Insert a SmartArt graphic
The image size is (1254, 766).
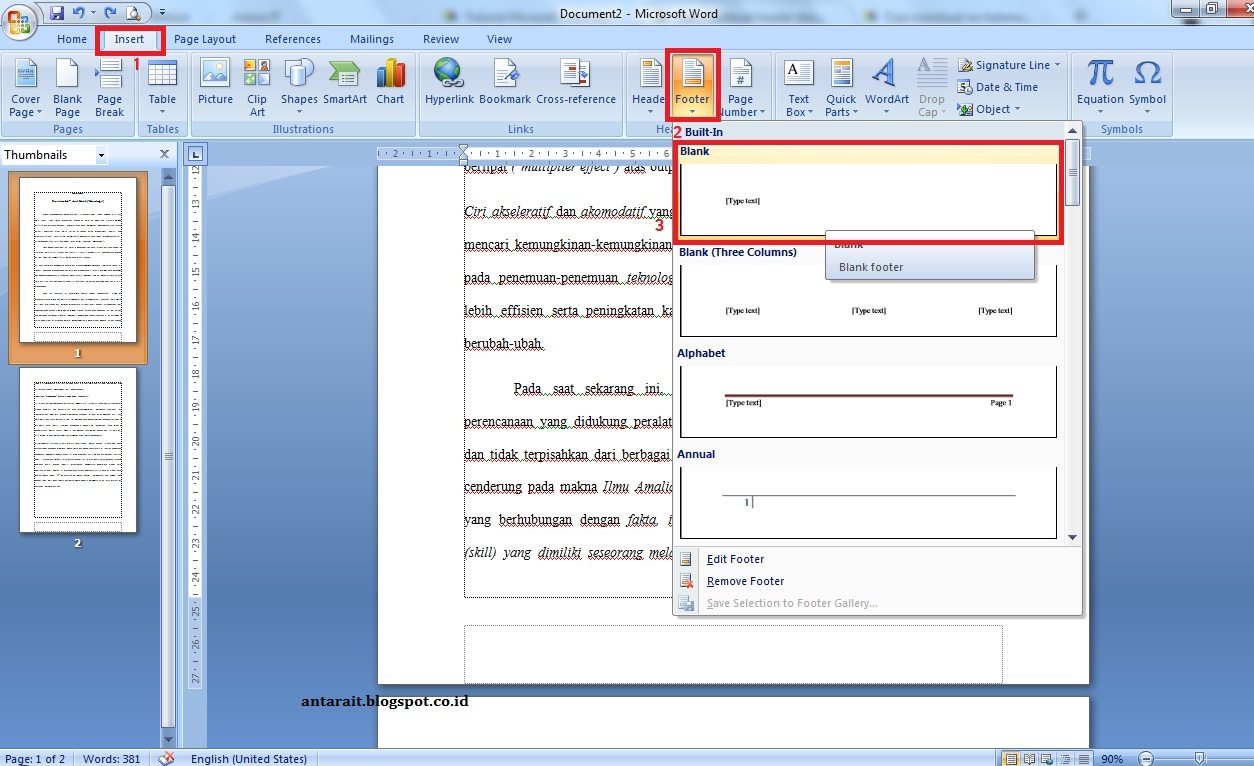344,86
